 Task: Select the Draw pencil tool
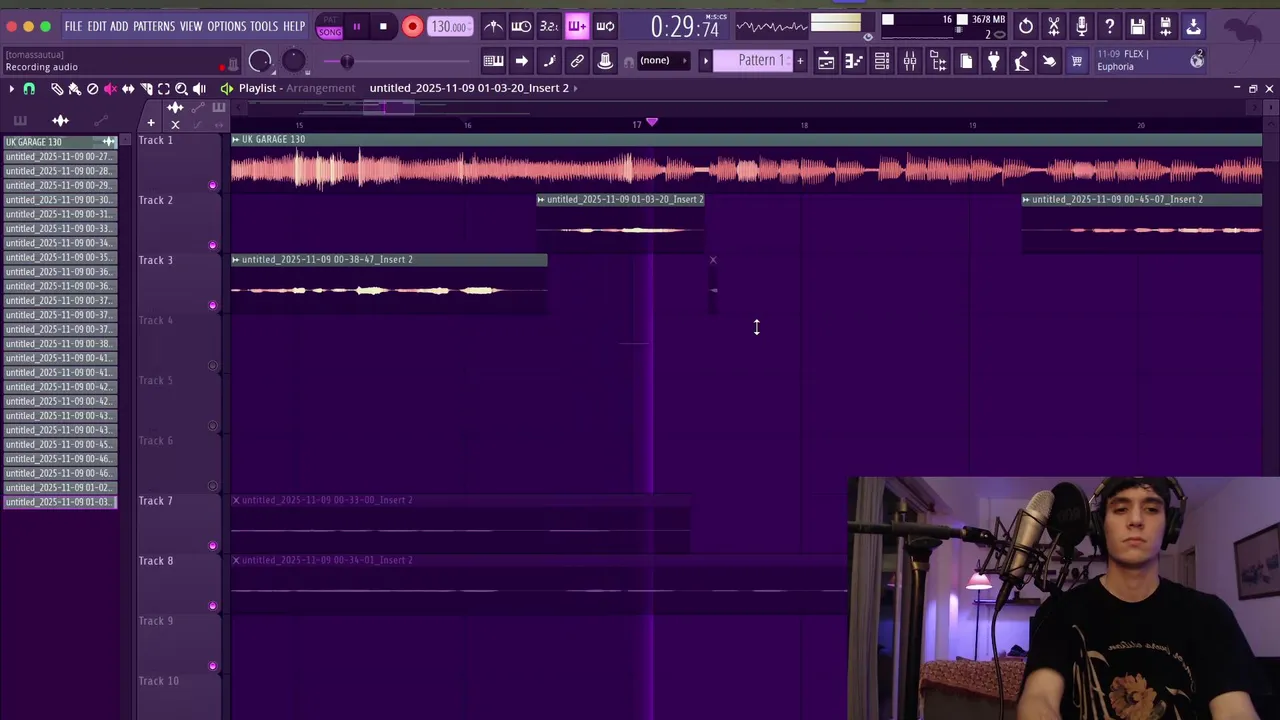56,89
